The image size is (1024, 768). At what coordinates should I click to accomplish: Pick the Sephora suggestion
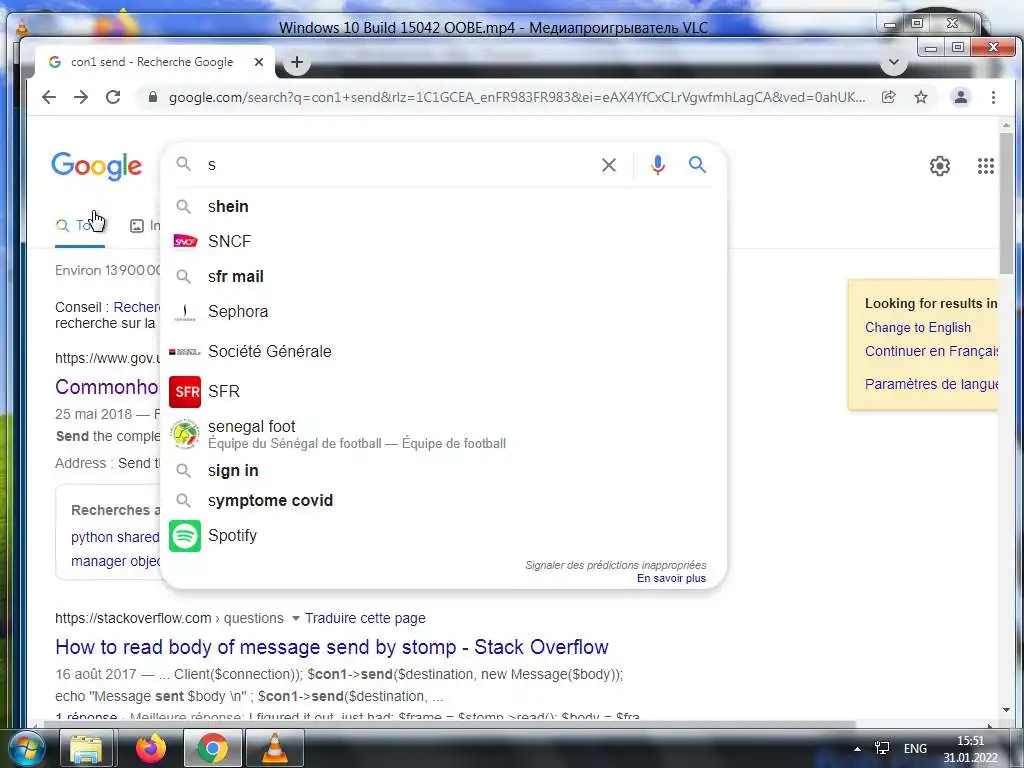pyautogui.click(x=443, y=312)
